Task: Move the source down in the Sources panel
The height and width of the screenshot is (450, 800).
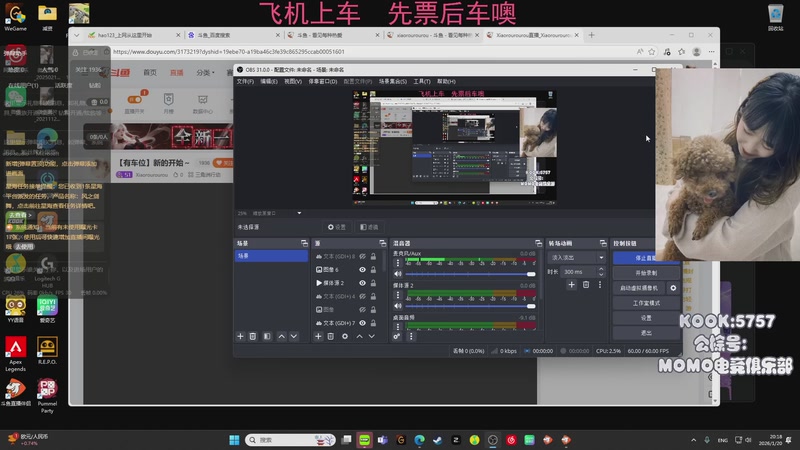Action: point(371,336)
